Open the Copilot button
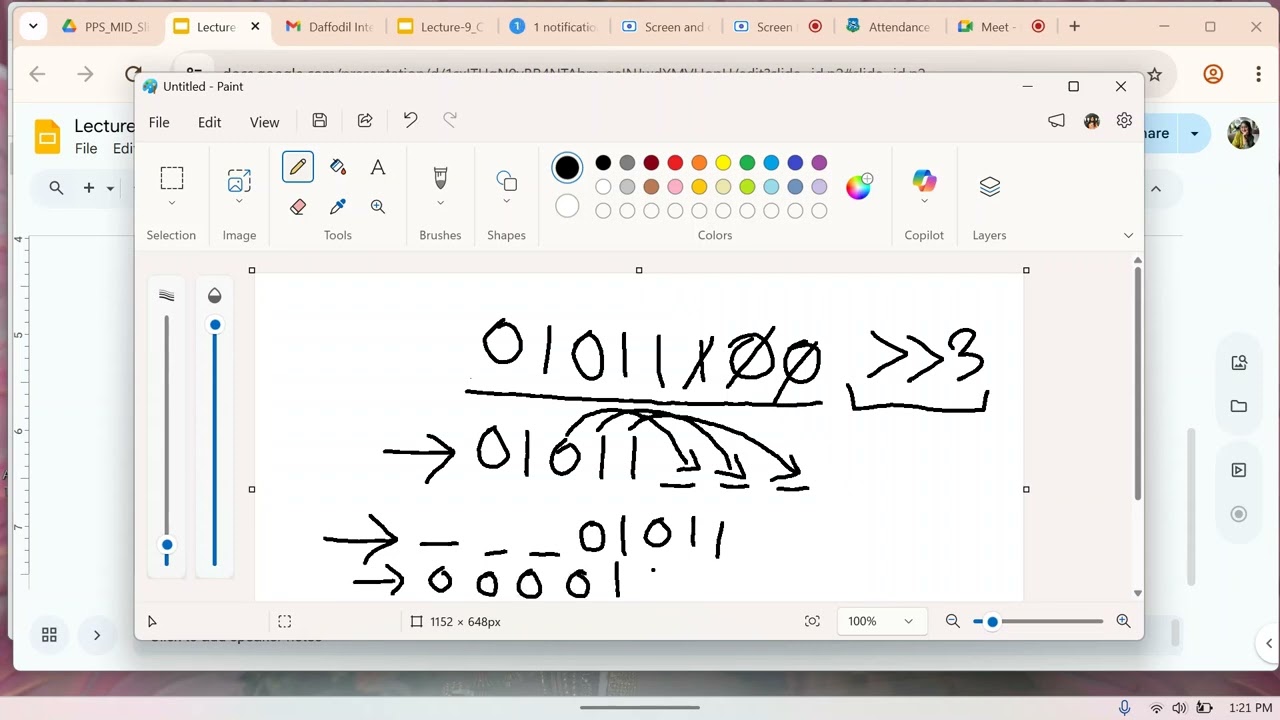1280x720 pixels. click(x=924, y=181)
